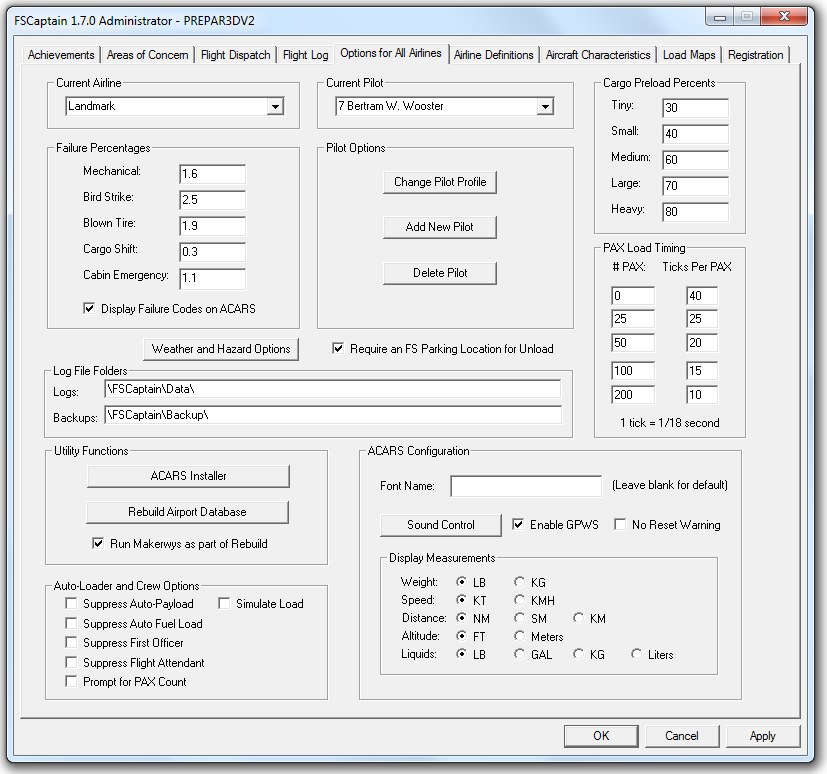The height and width of the screenshot is (774, 827).
Task: Expand the Current Pilot dropdown
Action: tap(545, 107)
